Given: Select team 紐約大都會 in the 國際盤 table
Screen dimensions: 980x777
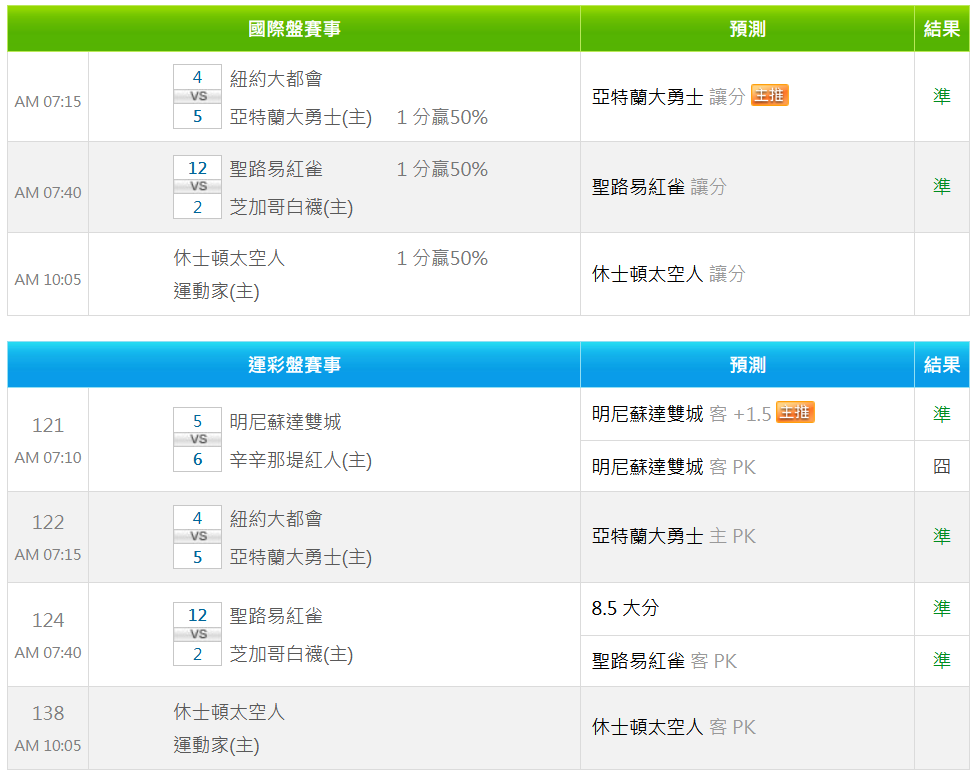Looking at the screenshot, I should [276, 79].
